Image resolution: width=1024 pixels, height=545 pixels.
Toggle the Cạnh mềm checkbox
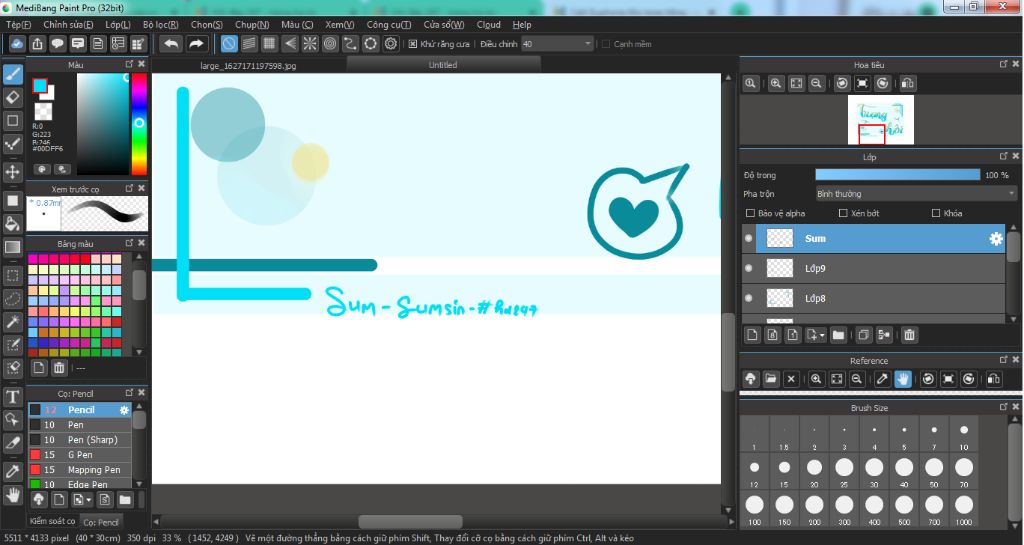coord(605,44)
